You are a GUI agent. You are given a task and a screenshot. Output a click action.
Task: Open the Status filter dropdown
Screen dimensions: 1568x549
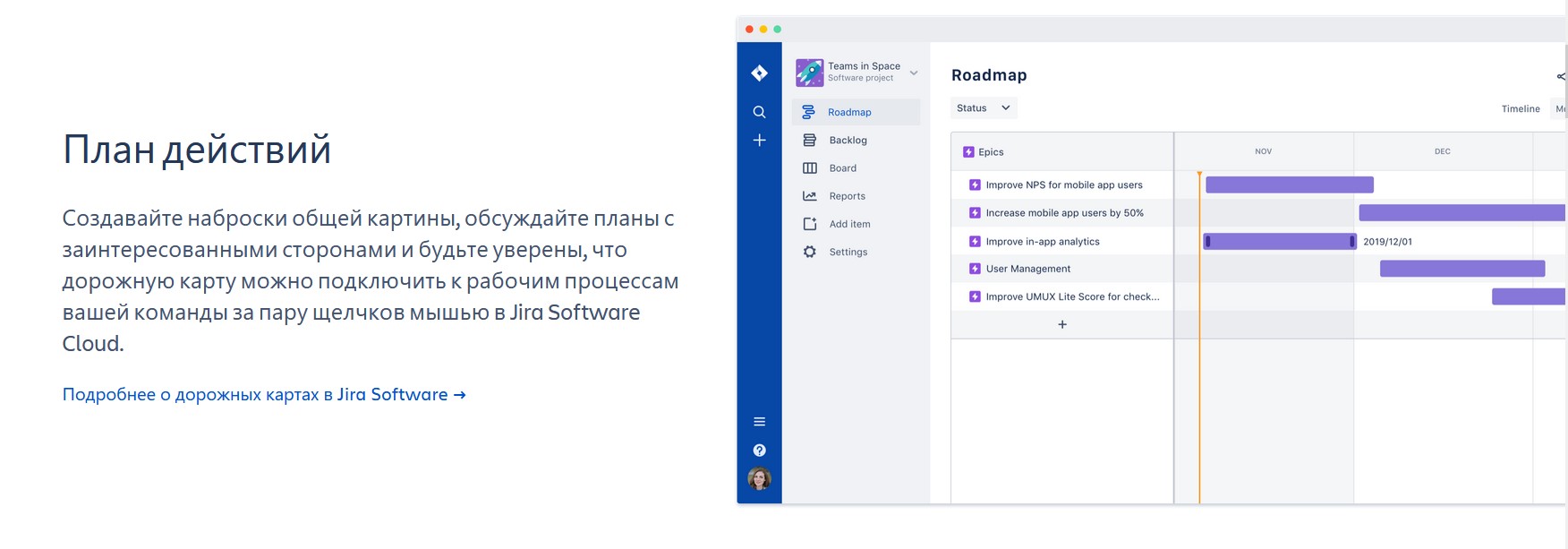point(983,108)
